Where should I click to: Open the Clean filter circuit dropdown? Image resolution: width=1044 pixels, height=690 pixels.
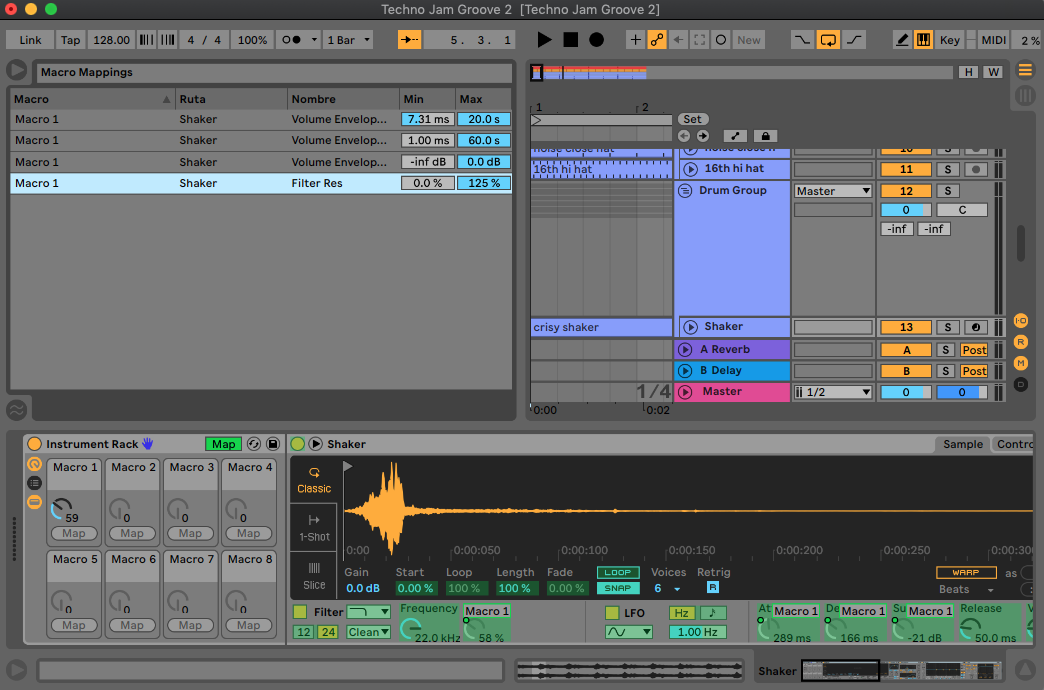click(366, 631)
